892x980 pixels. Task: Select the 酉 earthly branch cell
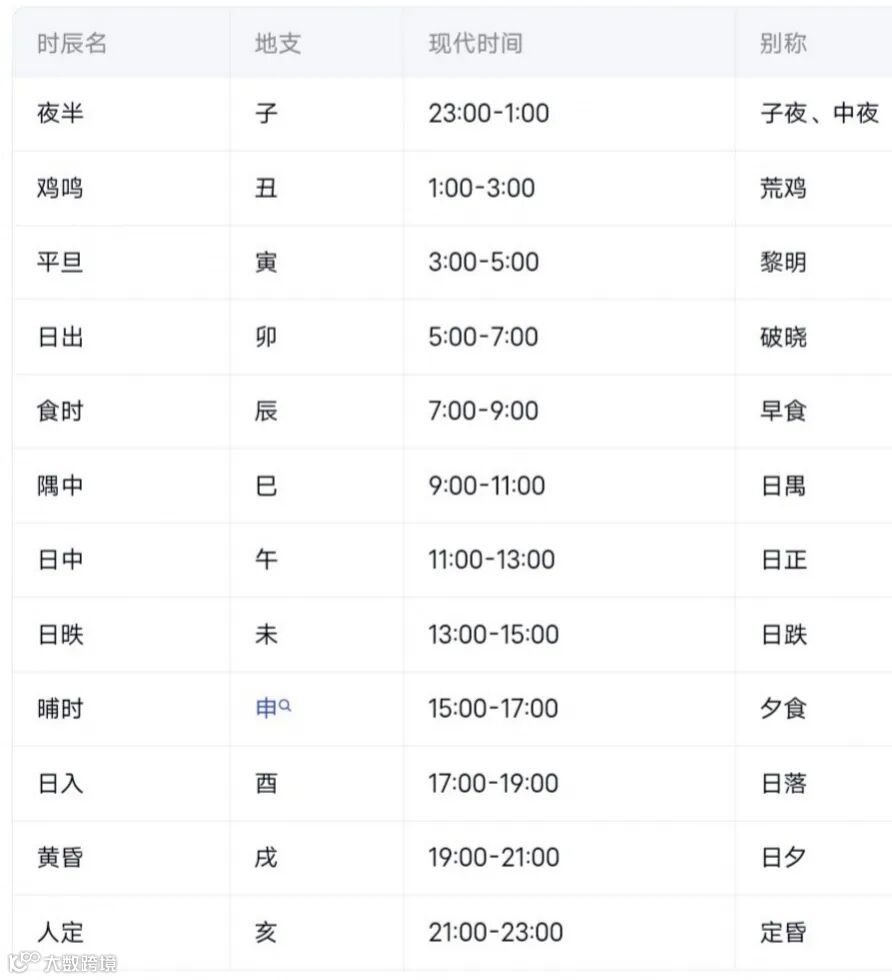click(x=266, y=783)
